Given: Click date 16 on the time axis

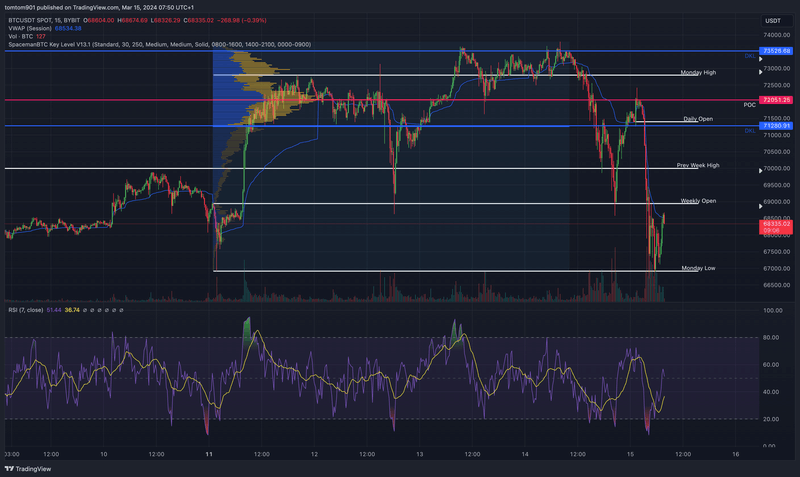Looking at the screenshot, I should coord(735,454).
